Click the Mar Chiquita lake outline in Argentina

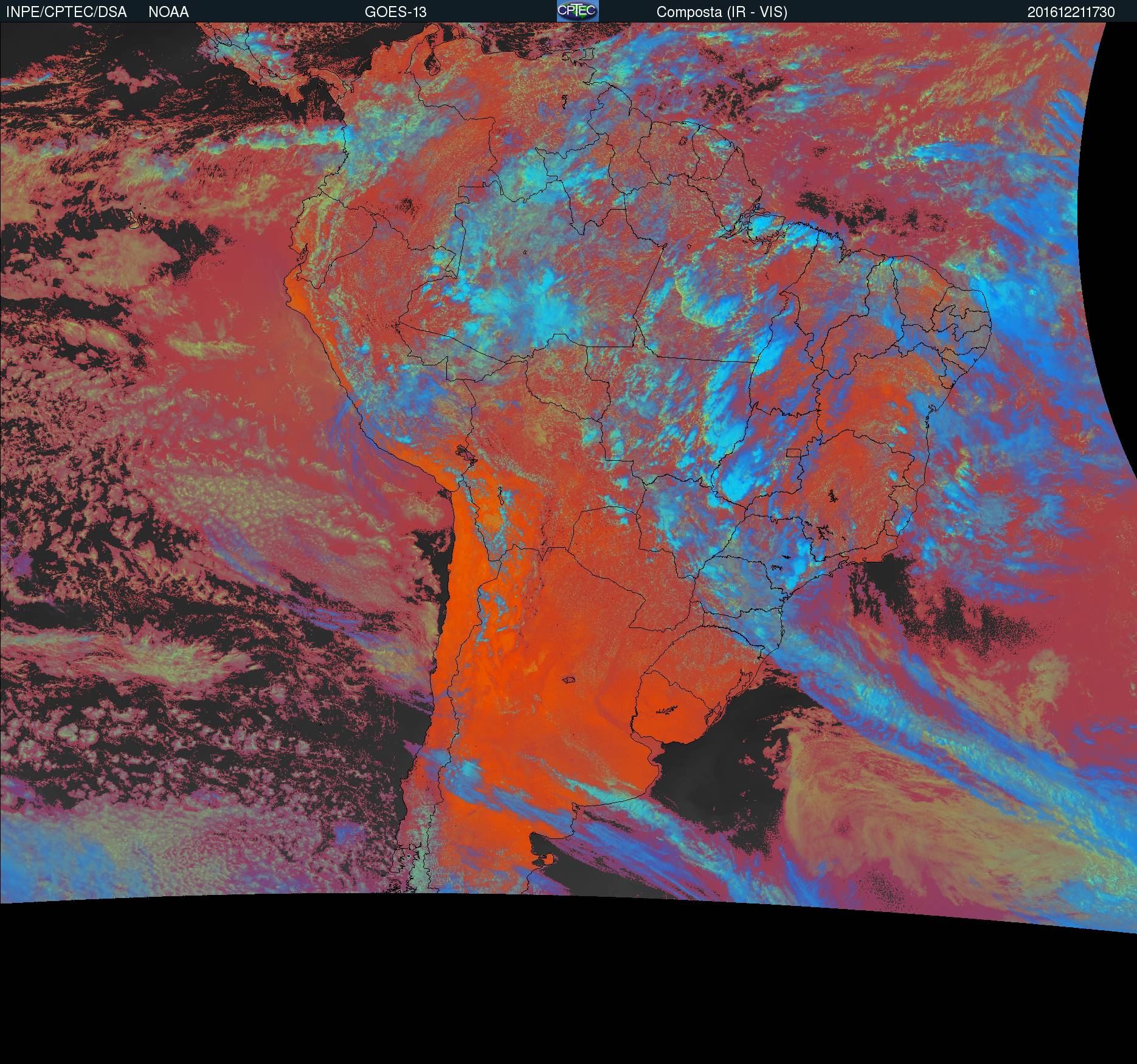click(569, 680)
